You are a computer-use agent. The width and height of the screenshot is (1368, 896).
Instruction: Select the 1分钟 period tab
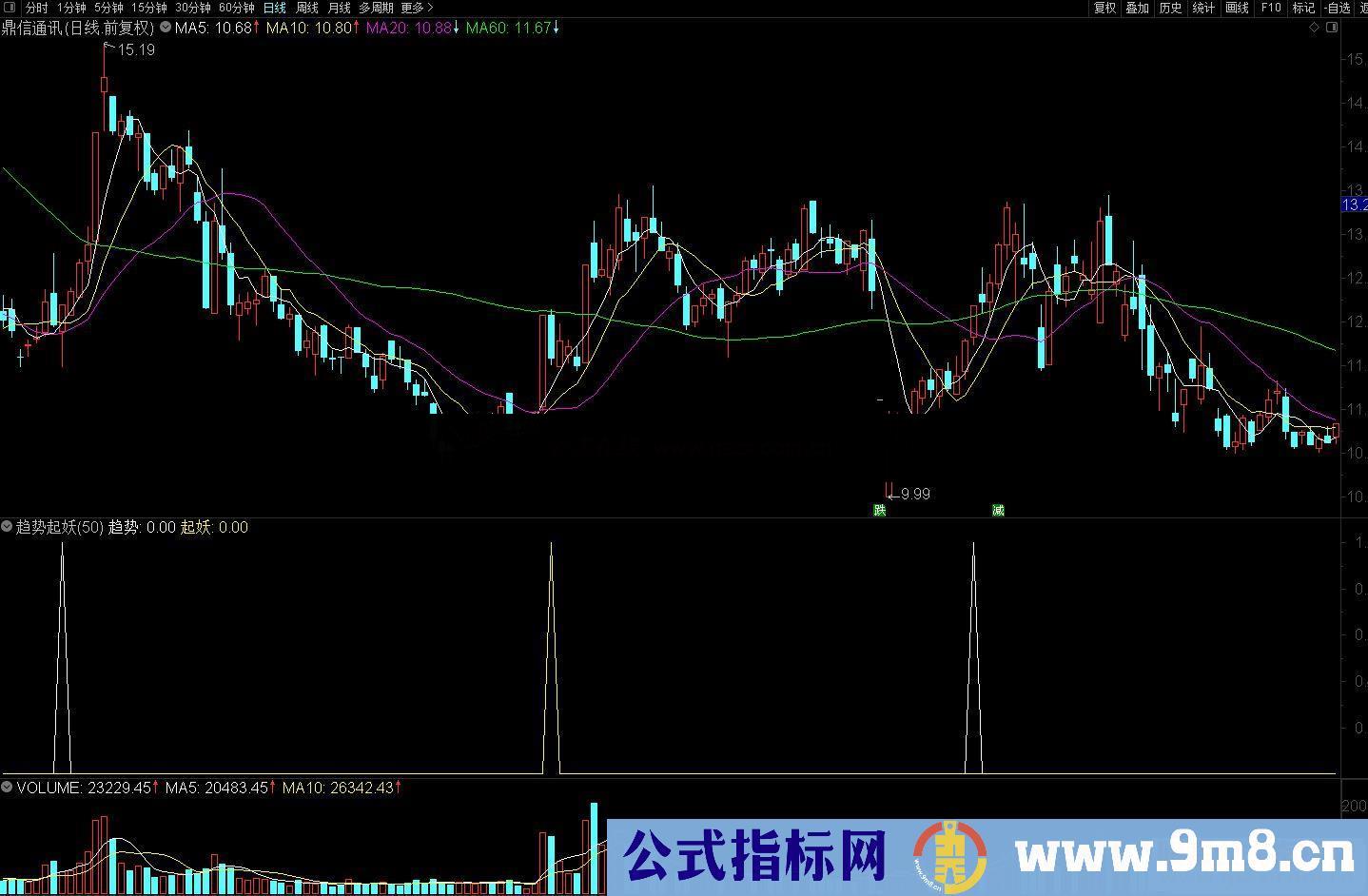coord(71,8)
